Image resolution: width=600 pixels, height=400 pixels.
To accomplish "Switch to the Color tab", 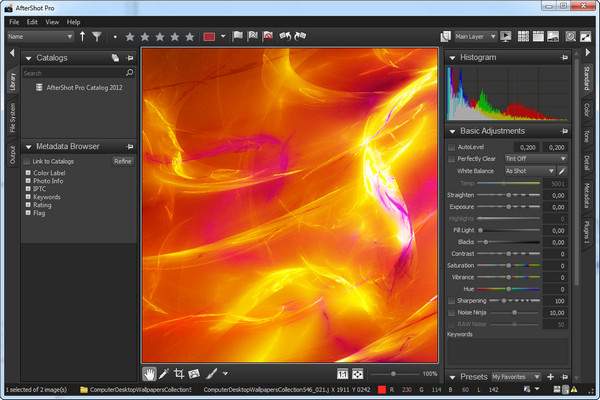I will [586, 109].
